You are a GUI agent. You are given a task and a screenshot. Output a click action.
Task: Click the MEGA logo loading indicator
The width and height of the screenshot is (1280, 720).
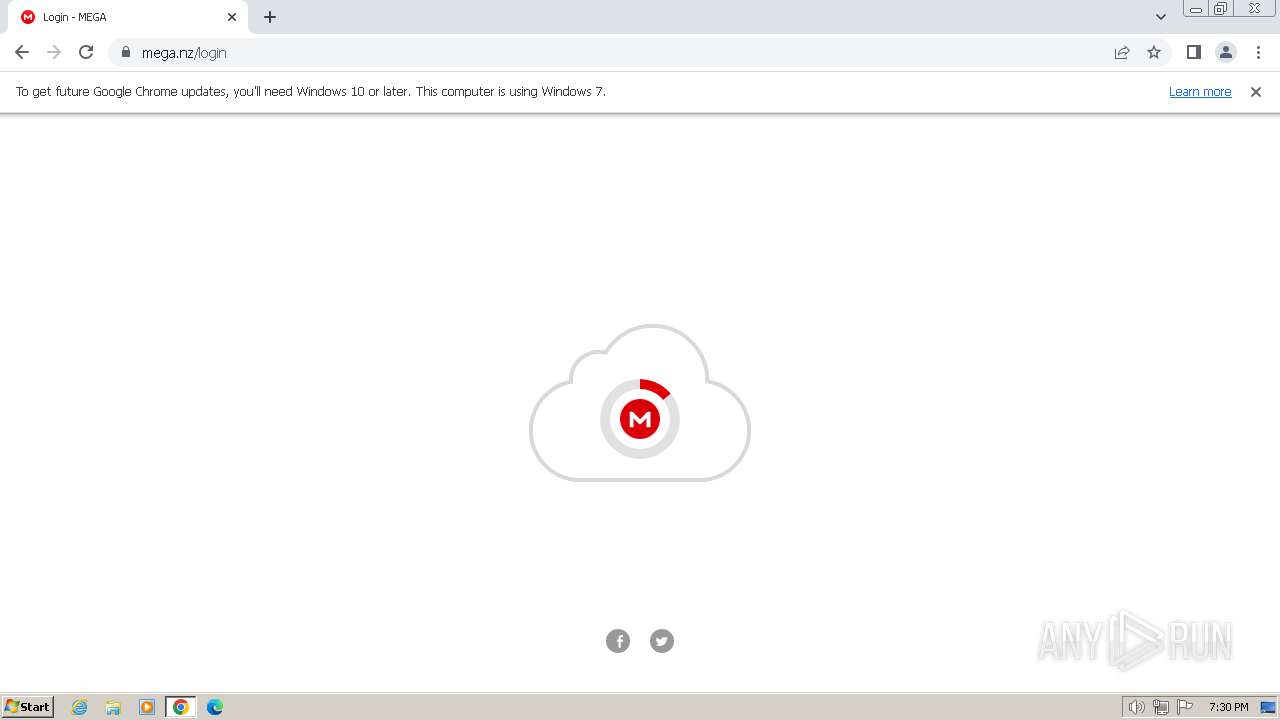640,419
